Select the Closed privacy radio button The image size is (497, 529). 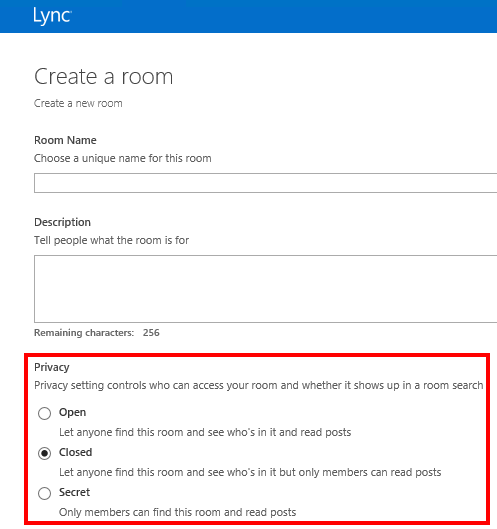45,453
